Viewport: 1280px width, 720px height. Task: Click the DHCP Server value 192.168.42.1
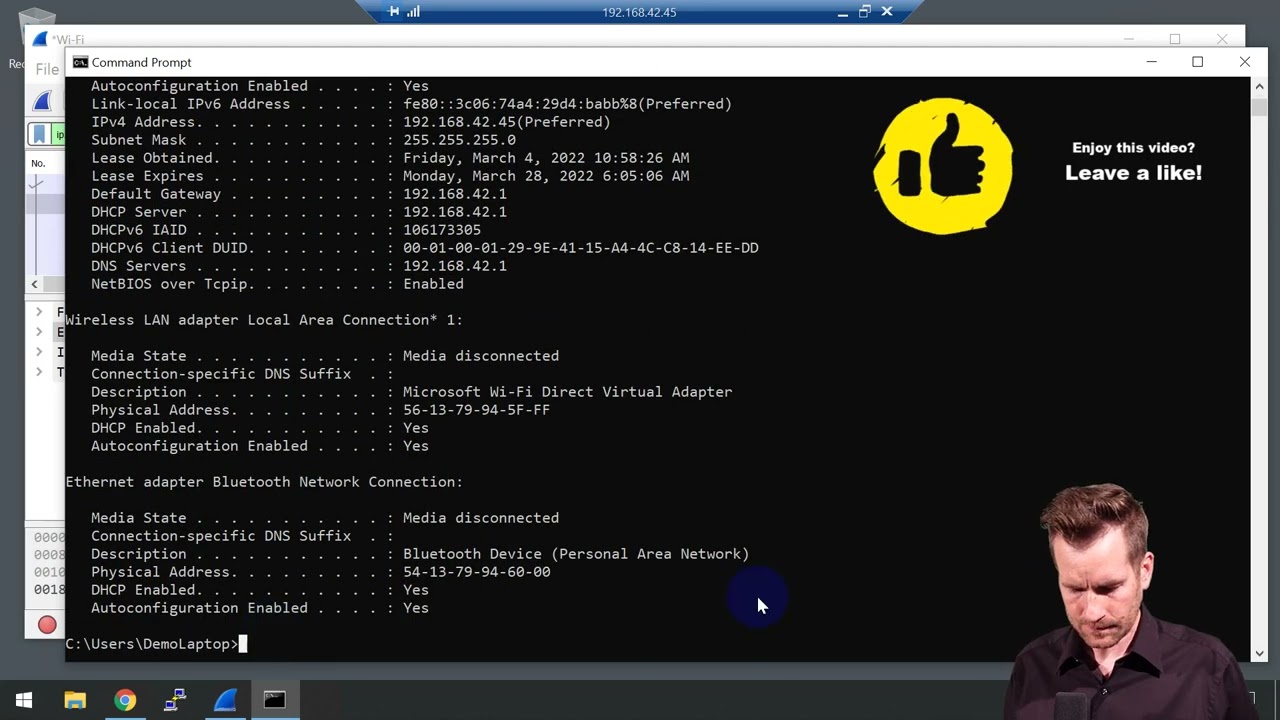[455, 212]
